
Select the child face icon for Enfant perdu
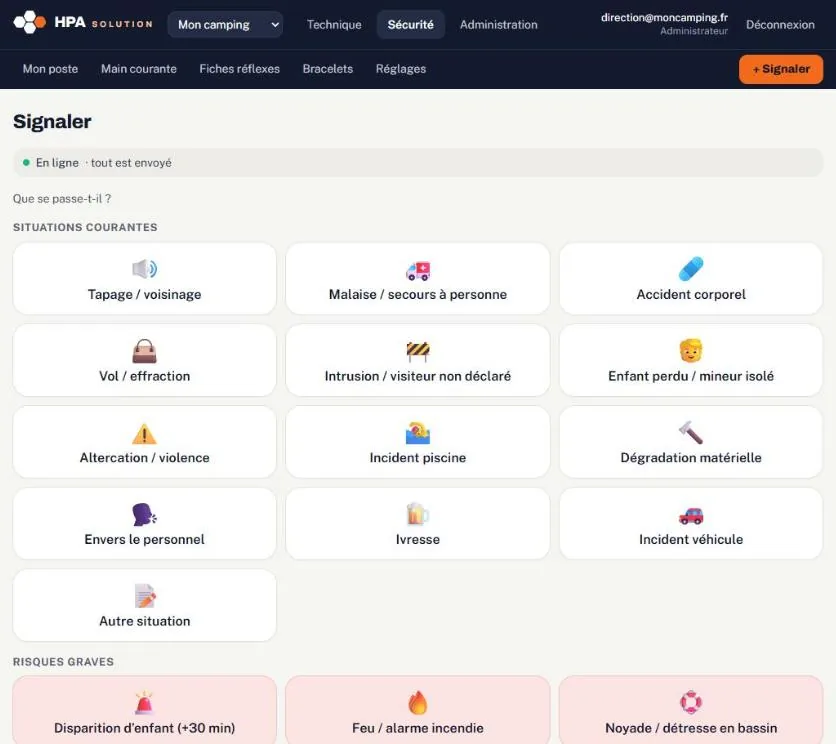(x=691, y=350)
